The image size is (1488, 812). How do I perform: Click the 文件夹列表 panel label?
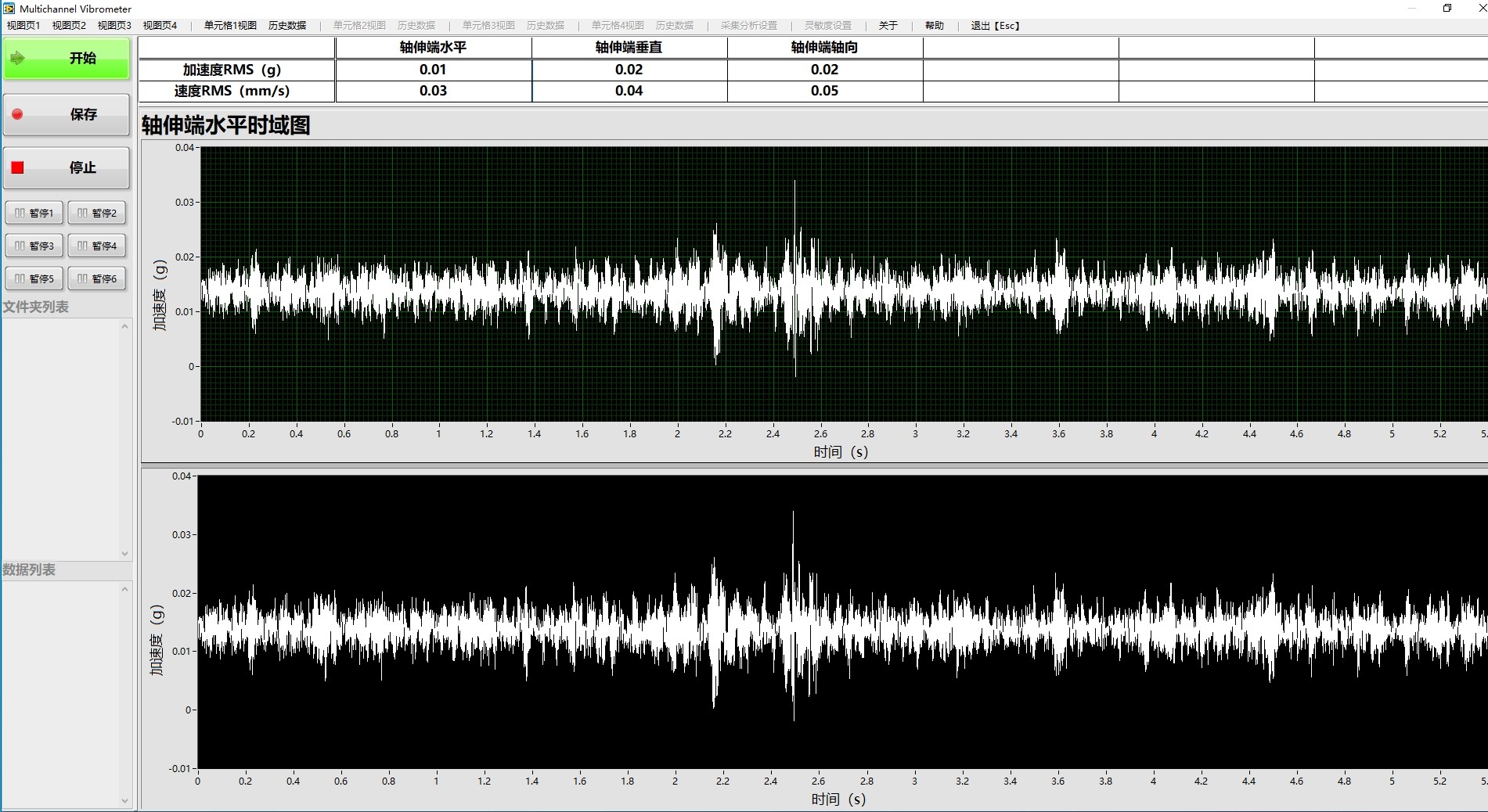35,307
